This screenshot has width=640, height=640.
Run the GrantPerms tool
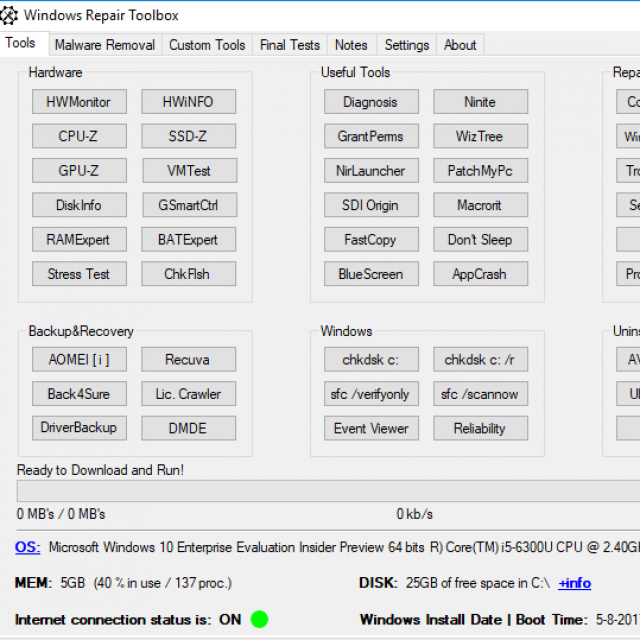coord(371,136)
